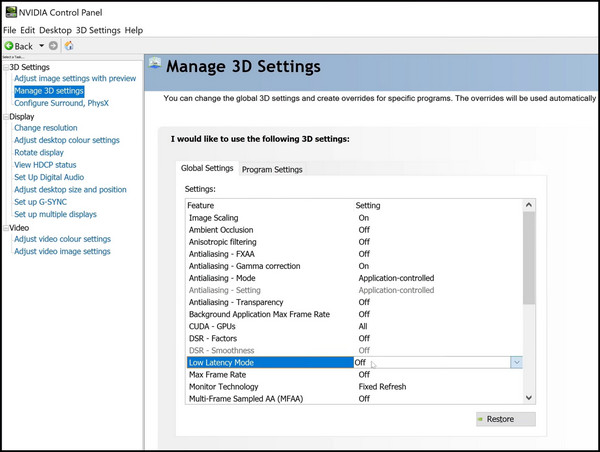Select the Image Scaling row
Screen dimensions: 600x452
click(354, 218)
